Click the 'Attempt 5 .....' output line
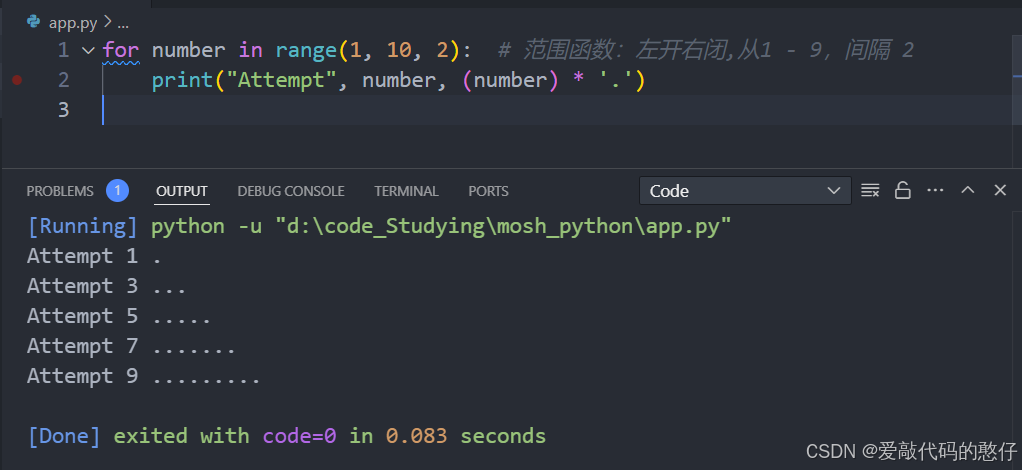The height and width of the screenshot is (470, 1022). (x=119, y=317)
